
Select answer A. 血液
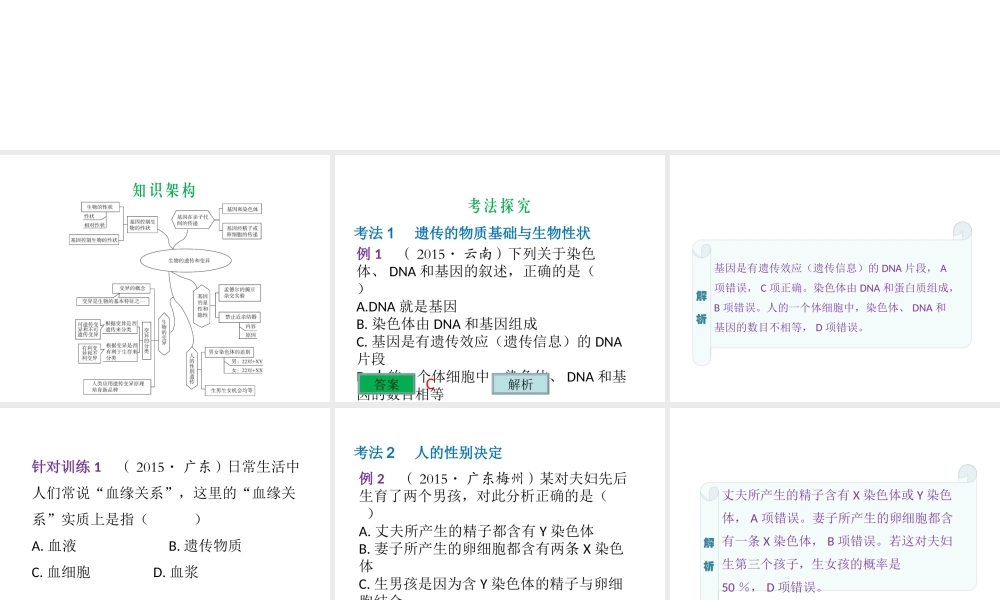pyautogui.click(x=54, y=546)
